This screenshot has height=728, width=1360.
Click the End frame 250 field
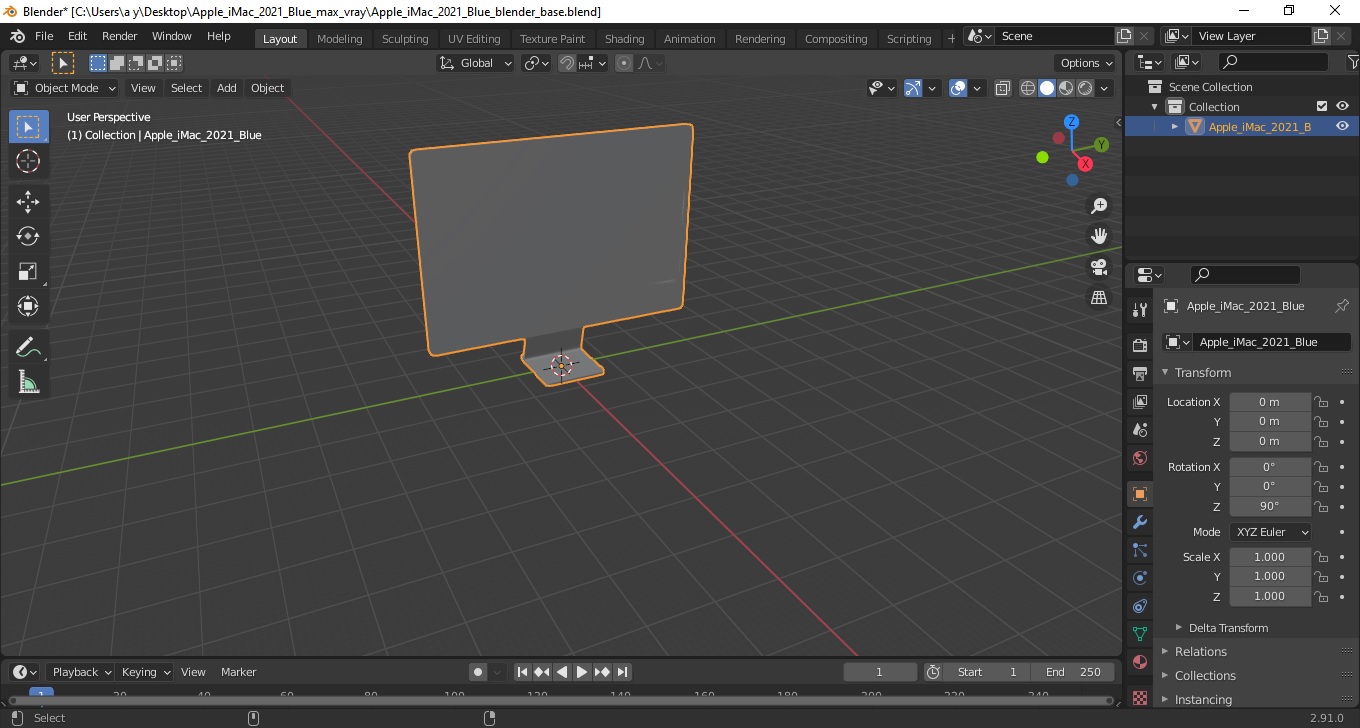click(x=1073, y=672)
